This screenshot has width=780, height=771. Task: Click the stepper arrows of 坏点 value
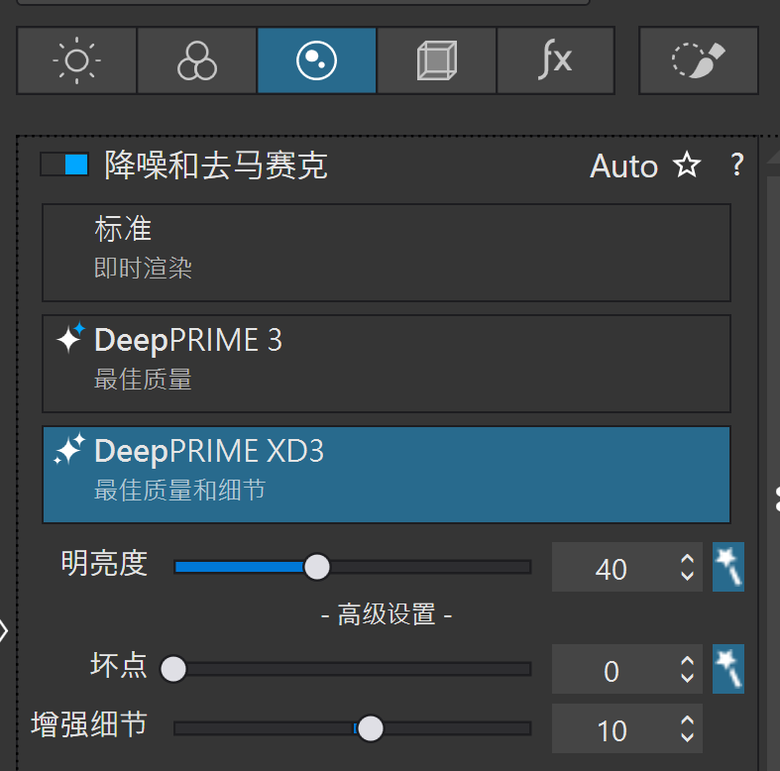point(687,669)
